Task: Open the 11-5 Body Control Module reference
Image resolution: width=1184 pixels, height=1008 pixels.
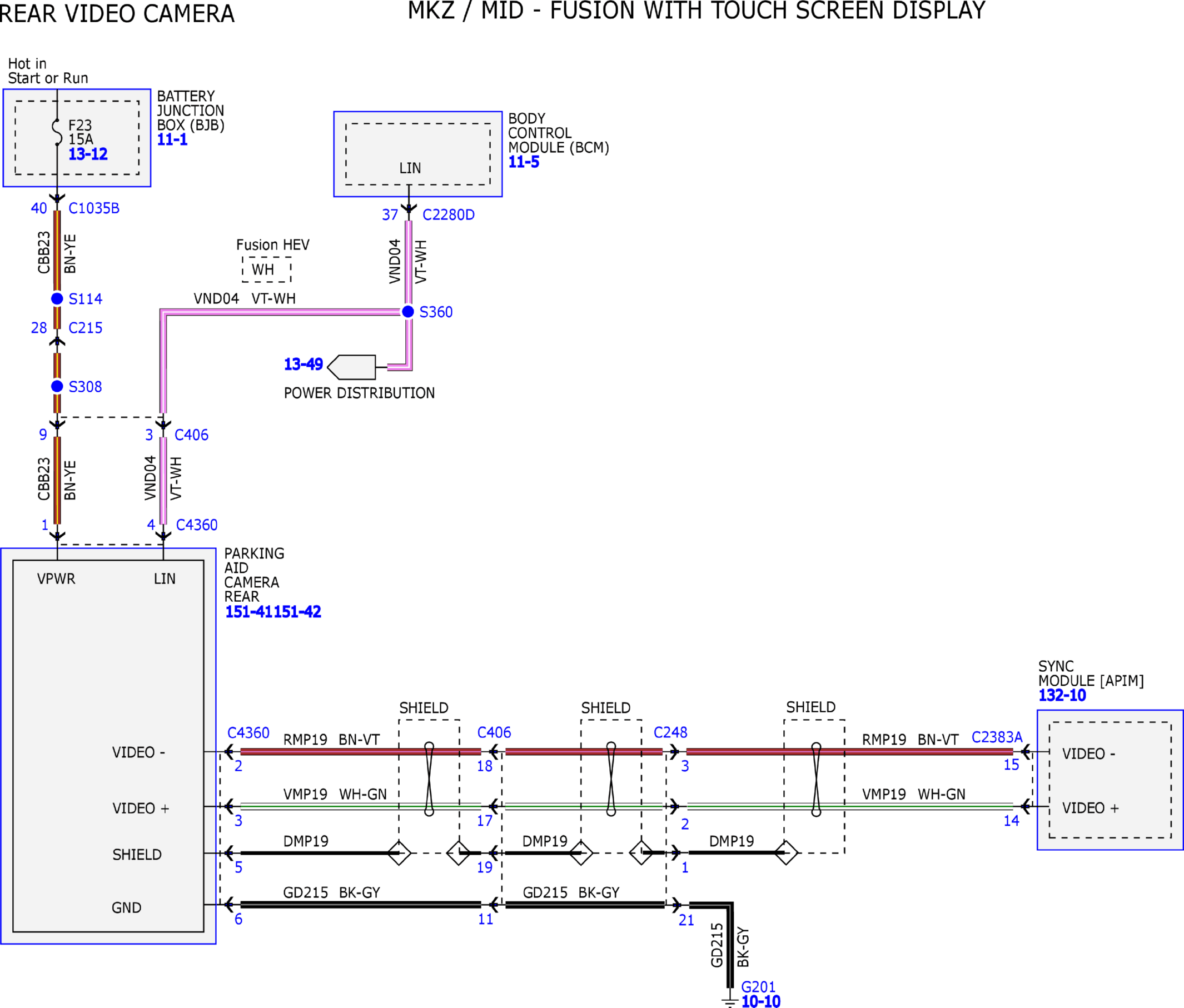Action: [524, 162]
